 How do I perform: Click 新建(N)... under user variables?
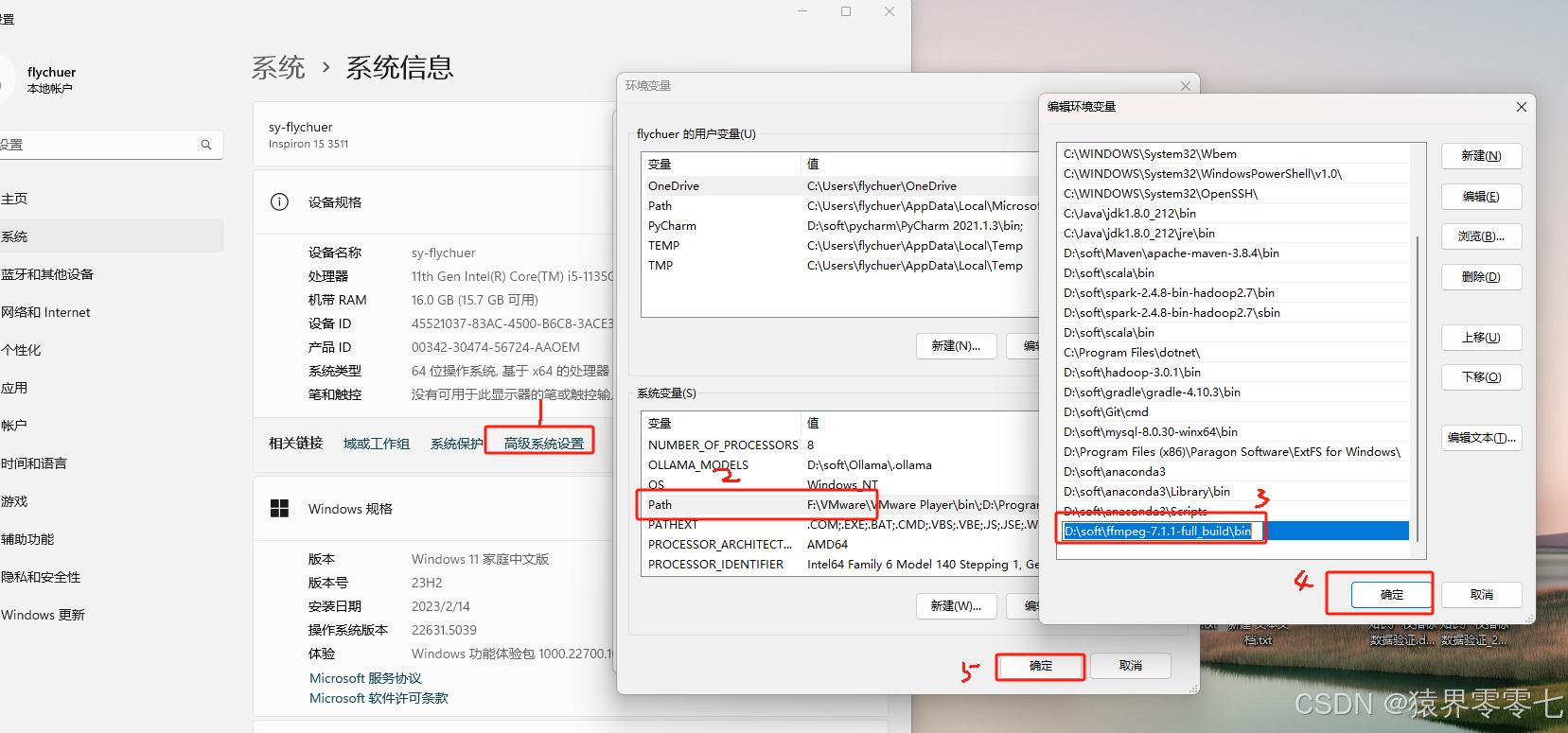click(x=956, y=346)
